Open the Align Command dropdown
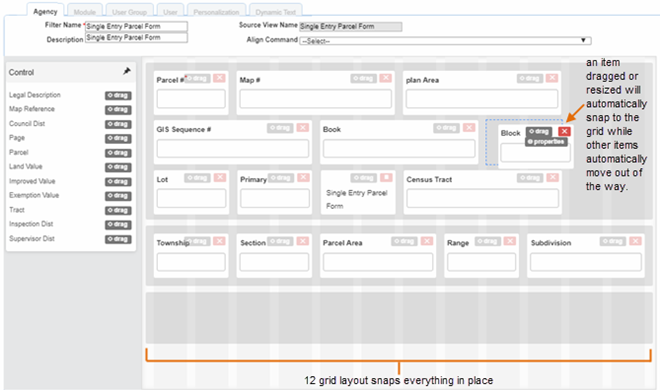This screenshot has height=390, width=660. 445,41
